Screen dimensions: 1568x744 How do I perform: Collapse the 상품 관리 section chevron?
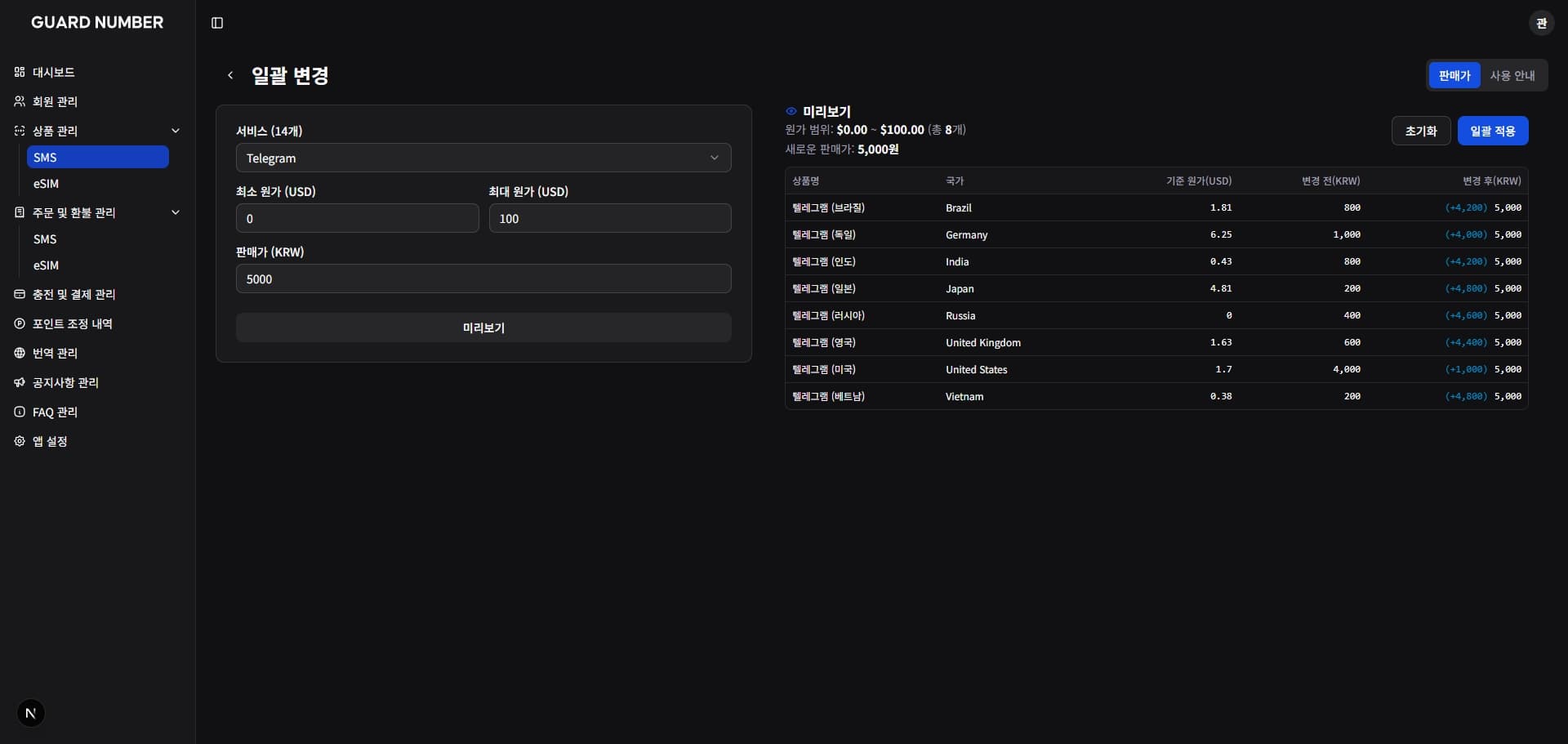[x=175, y=131]
